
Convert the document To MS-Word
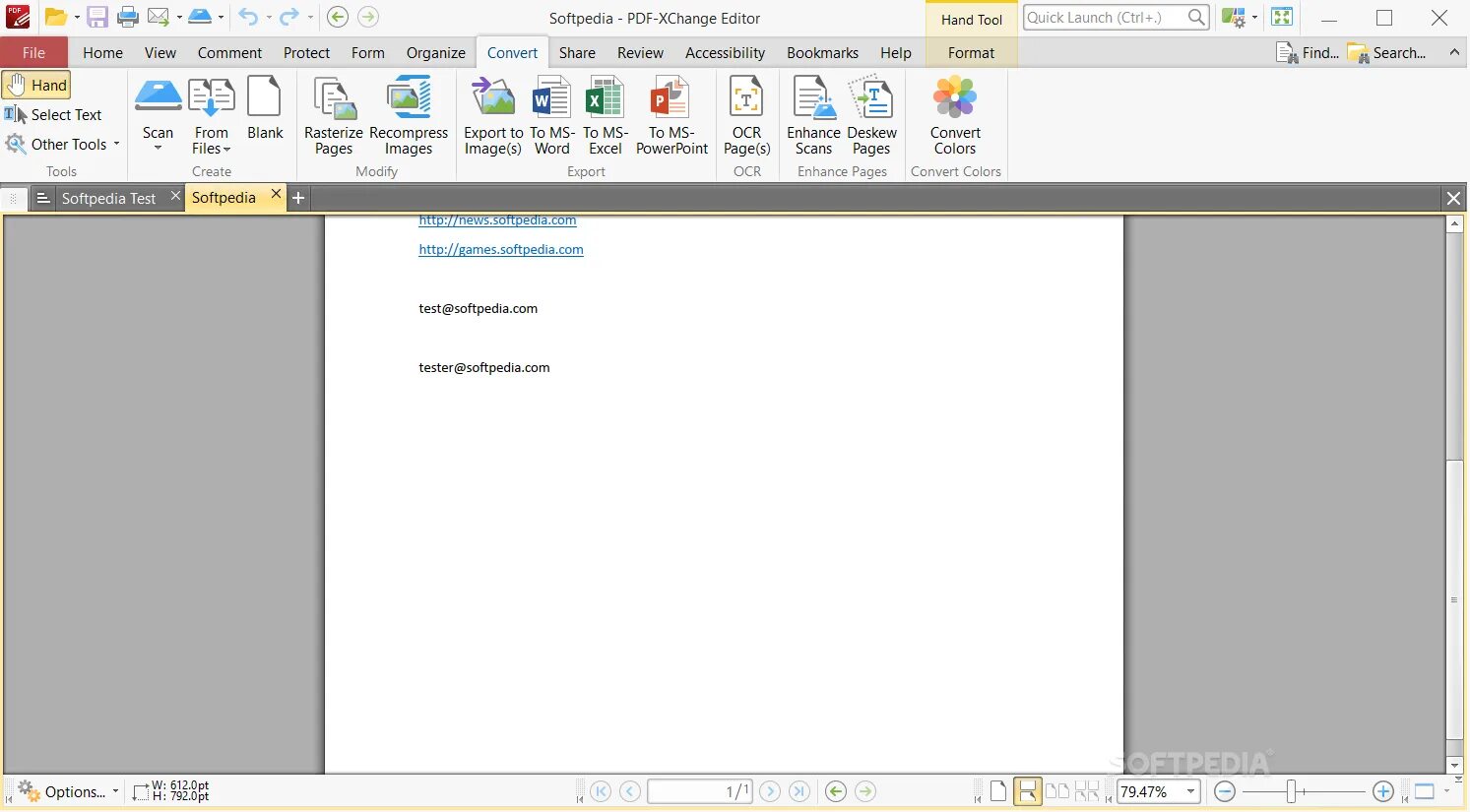[x=552, y=116]
